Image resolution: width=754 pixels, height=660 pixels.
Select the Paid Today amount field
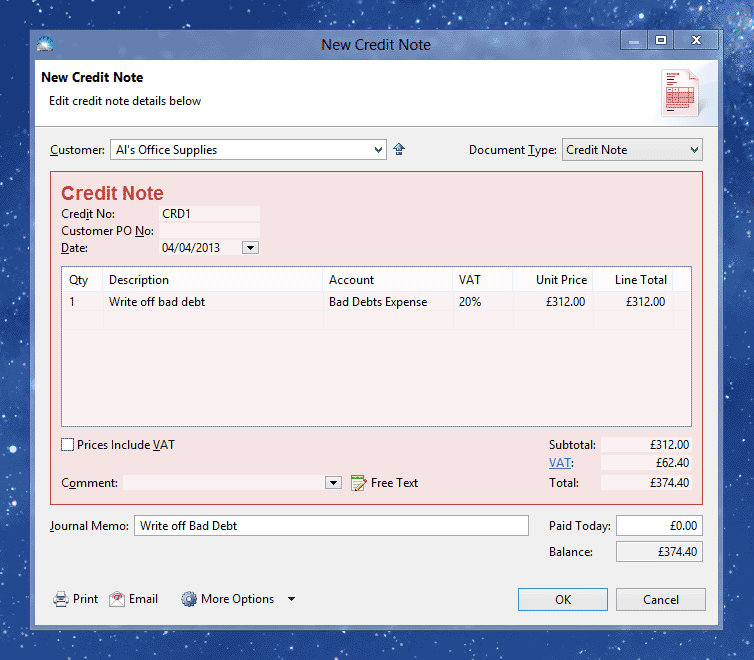[x=659, y=526]
